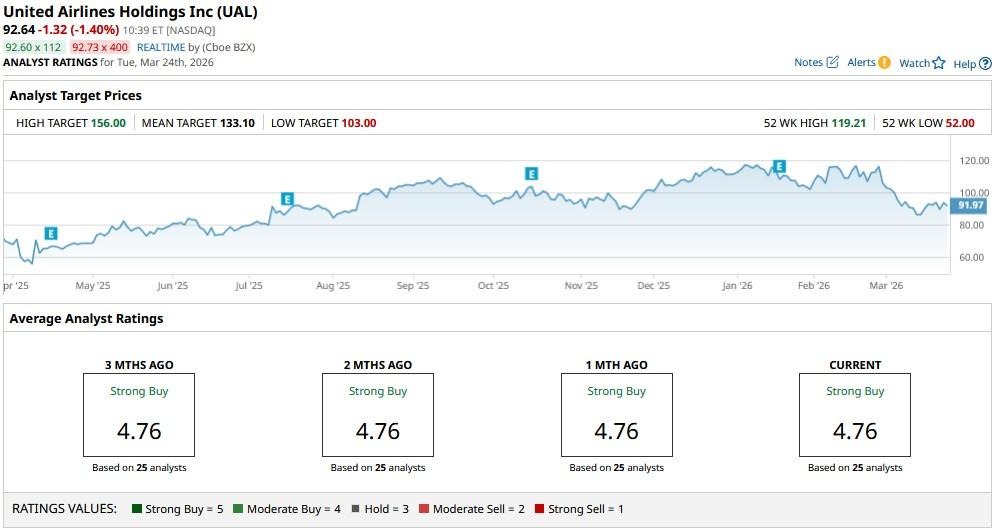Click the REALTIME data link
This screenshot has width=995, height=528.
tap(161, 47)
